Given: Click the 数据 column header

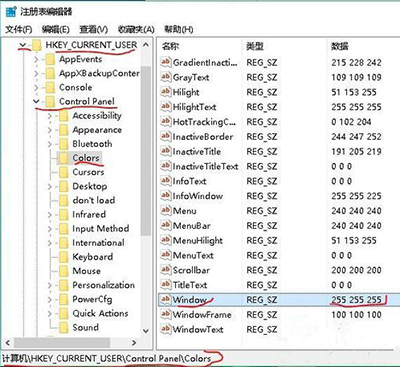Looking at the screenshot, I should 340,46.
